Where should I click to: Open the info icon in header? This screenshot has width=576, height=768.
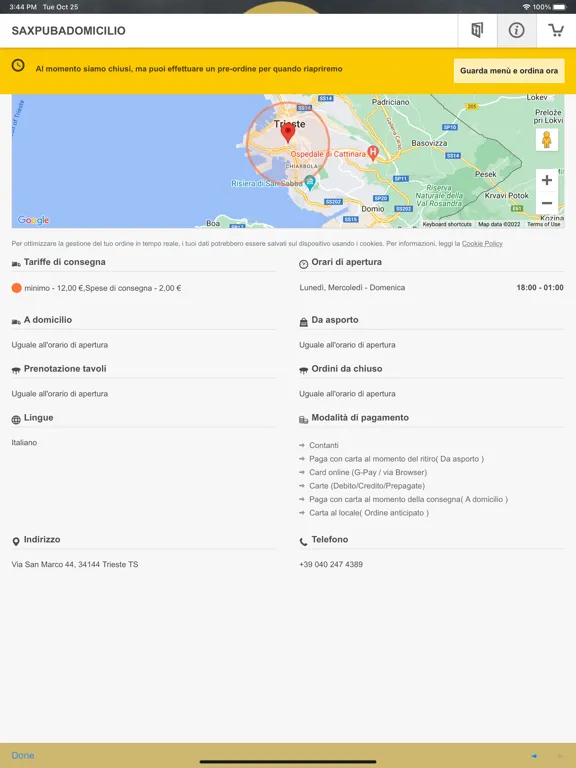[x=516, y=30]
